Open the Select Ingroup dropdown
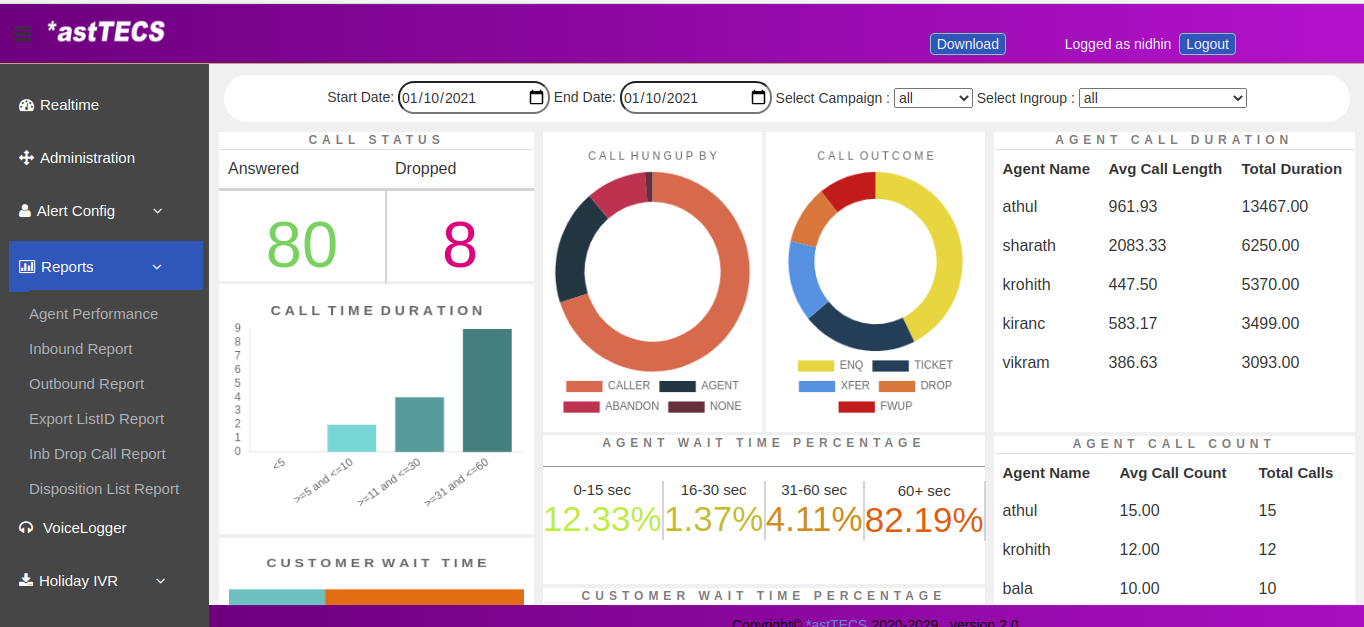The image size is (1364, 627). 1162,98
